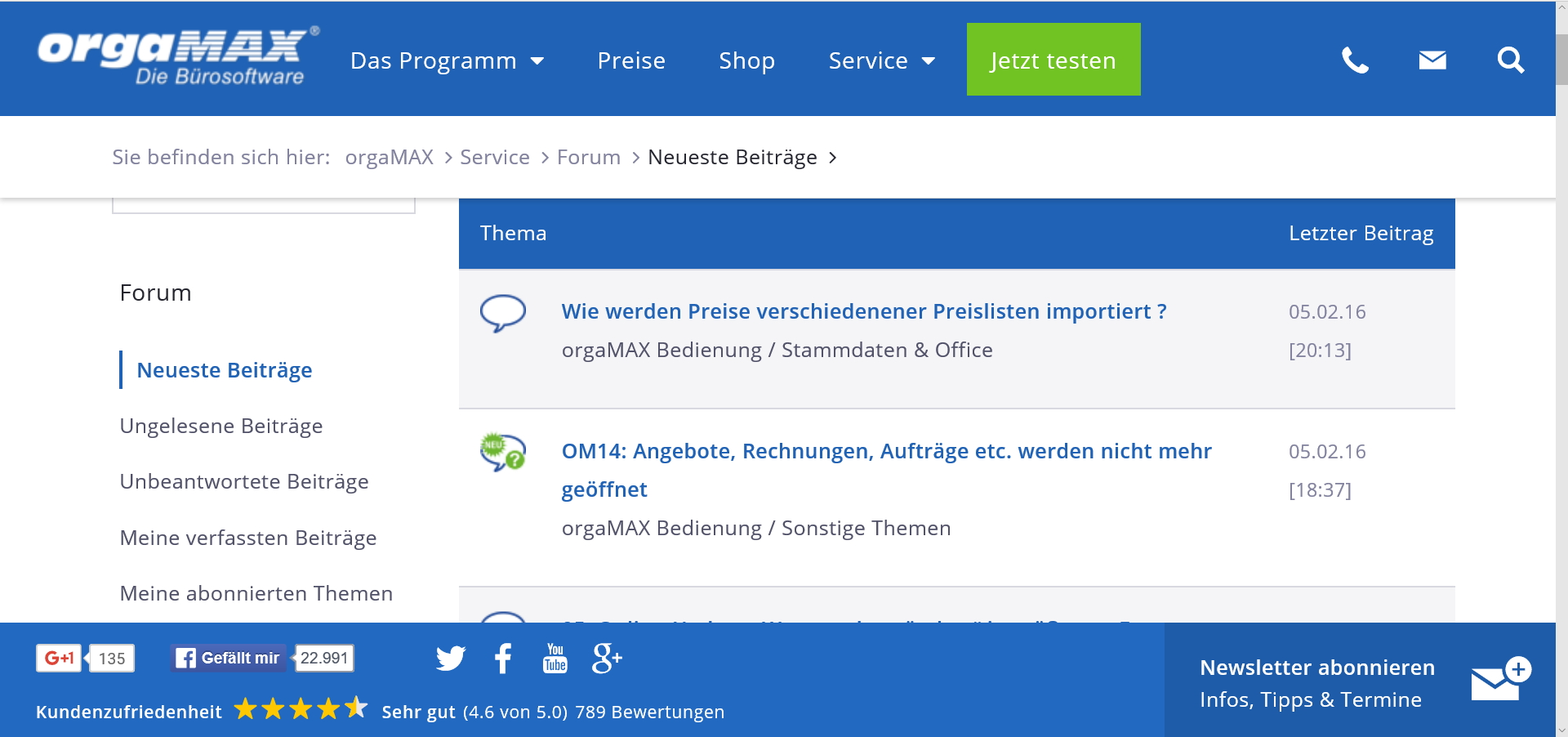Click the date 05.02.16 above [20:13]
1568x737 pixels.
point(1327,311)
